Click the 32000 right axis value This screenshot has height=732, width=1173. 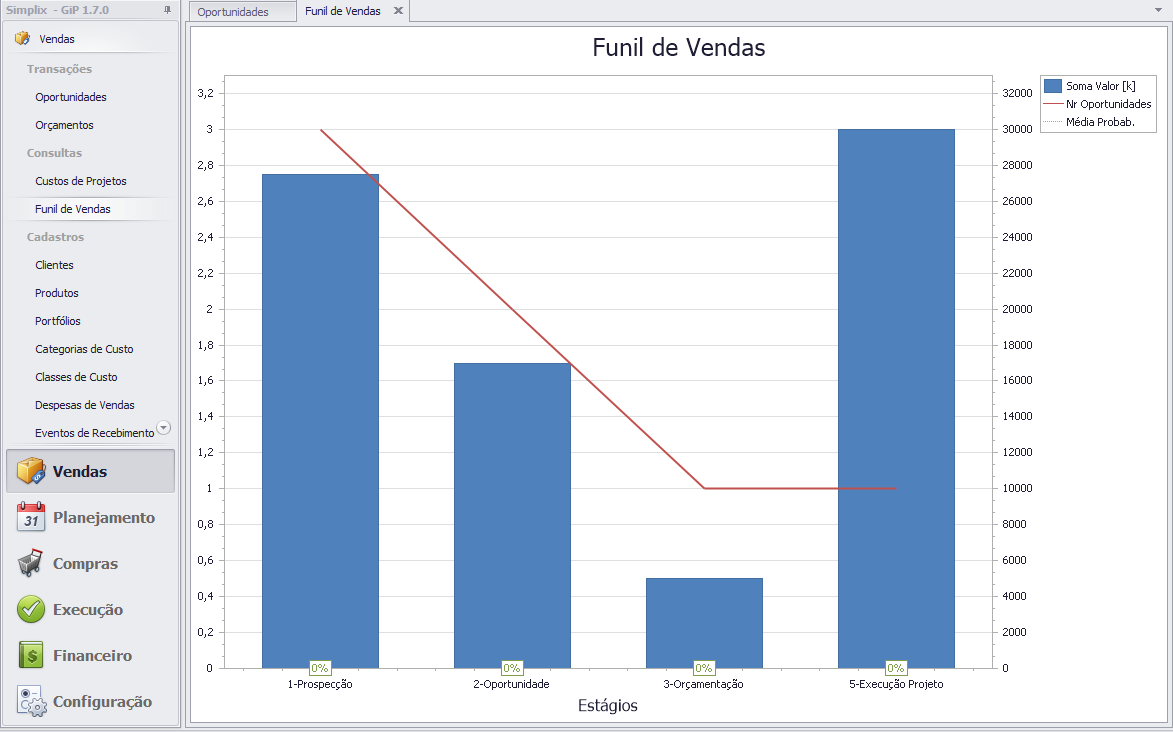(x=1017, y=93)
